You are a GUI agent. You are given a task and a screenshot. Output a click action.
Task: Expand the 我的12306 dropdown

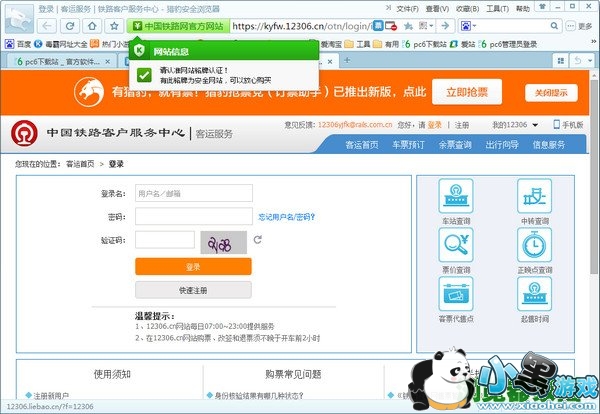515,125
